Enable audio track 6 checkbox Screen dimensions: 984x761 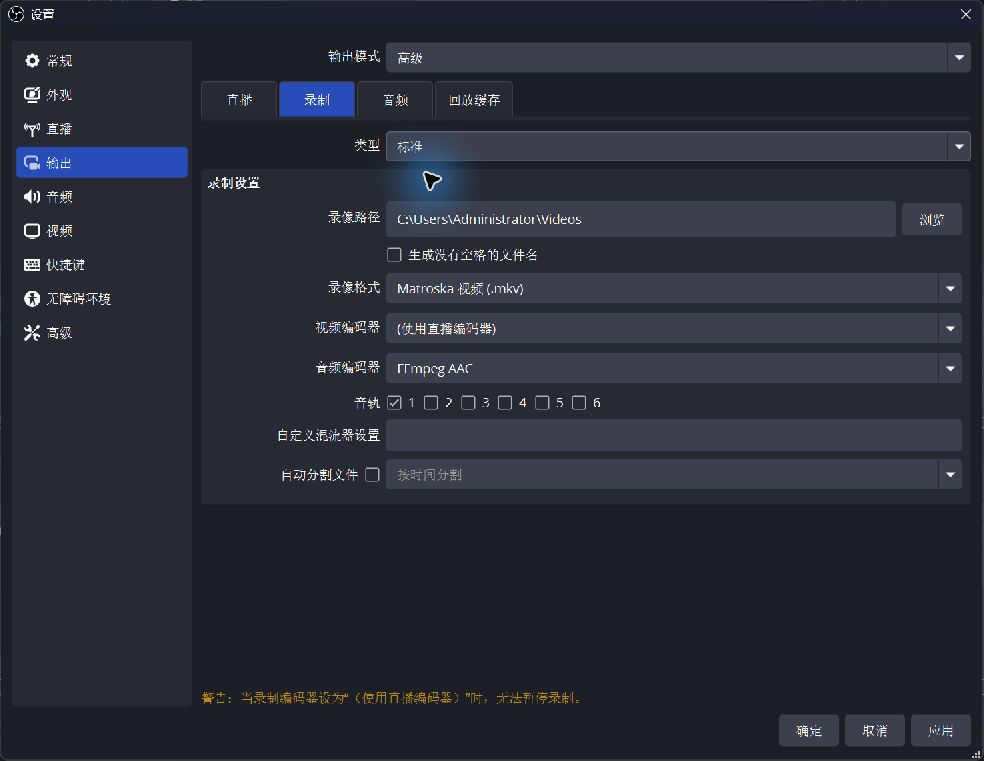[x=579, y=403]
